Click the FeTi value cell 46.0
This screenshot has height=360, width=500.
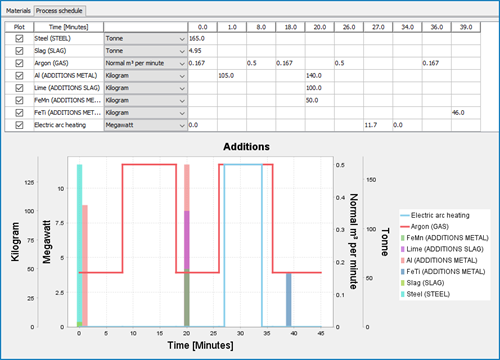click(x=466, y=113)
